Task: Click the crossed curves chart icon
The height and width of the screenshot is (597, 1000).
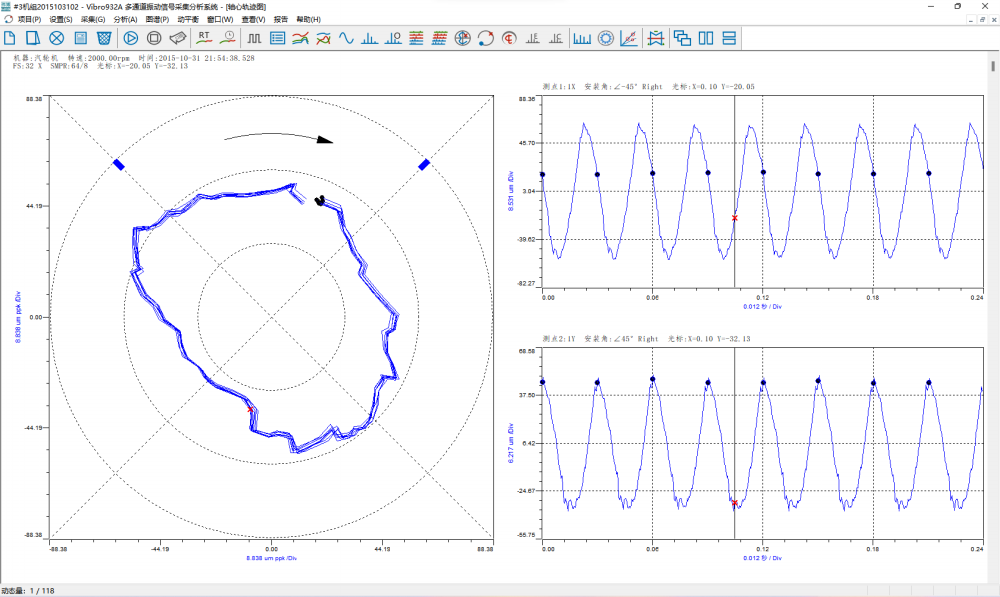Action: [323, 38]
